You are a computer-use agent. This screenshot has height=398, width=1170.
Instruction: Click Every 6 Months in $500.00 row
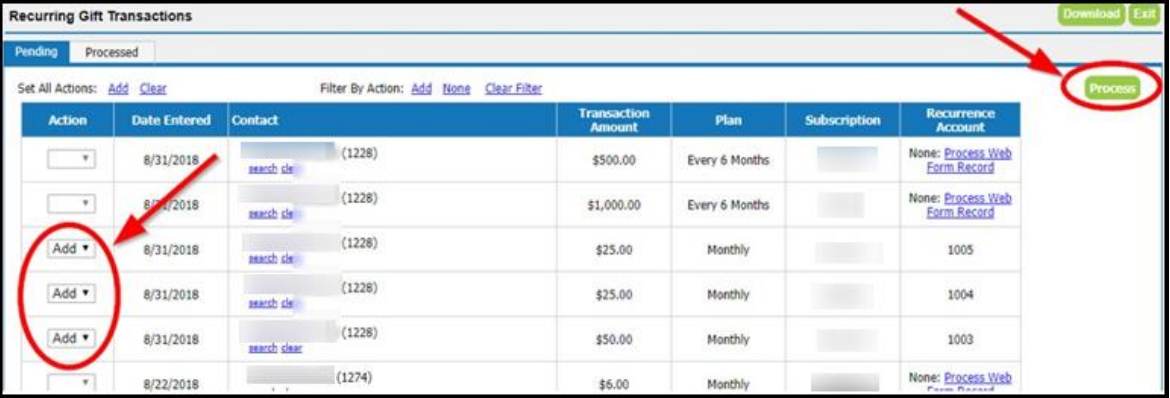coord(728,161)
